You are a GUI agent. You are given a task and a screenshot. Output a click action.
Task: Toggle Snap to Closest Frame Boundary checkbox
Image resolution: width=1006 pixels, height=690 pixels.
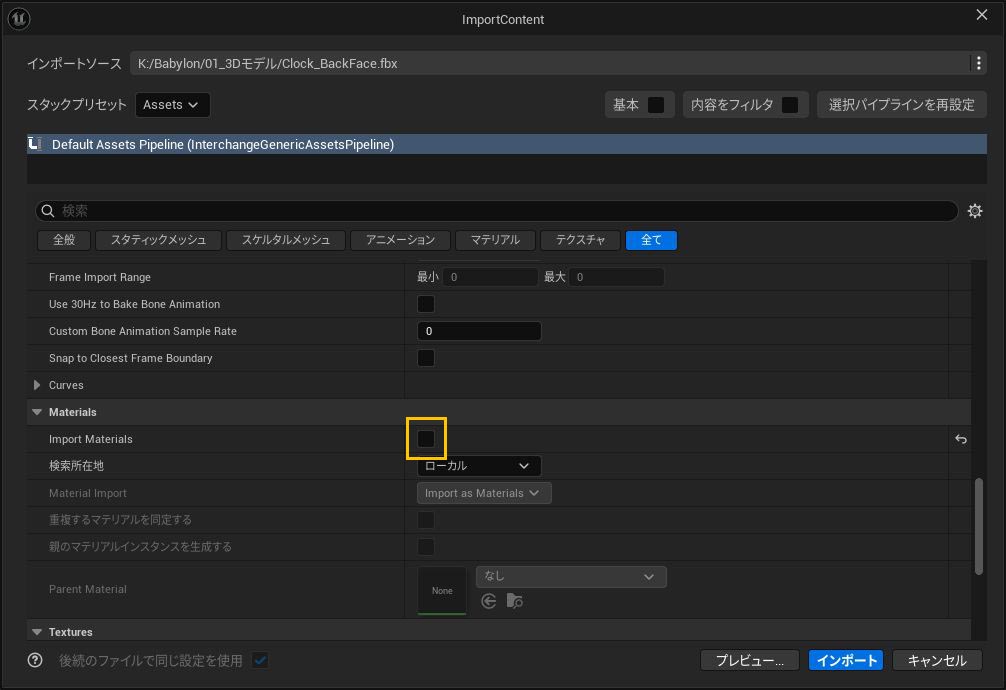[426, 358]
